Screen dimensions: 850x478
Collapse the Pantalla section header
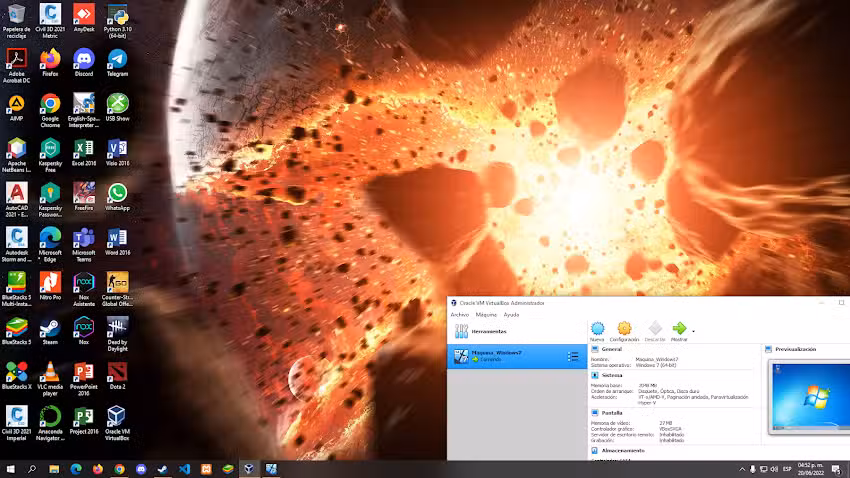pos(613,412)
